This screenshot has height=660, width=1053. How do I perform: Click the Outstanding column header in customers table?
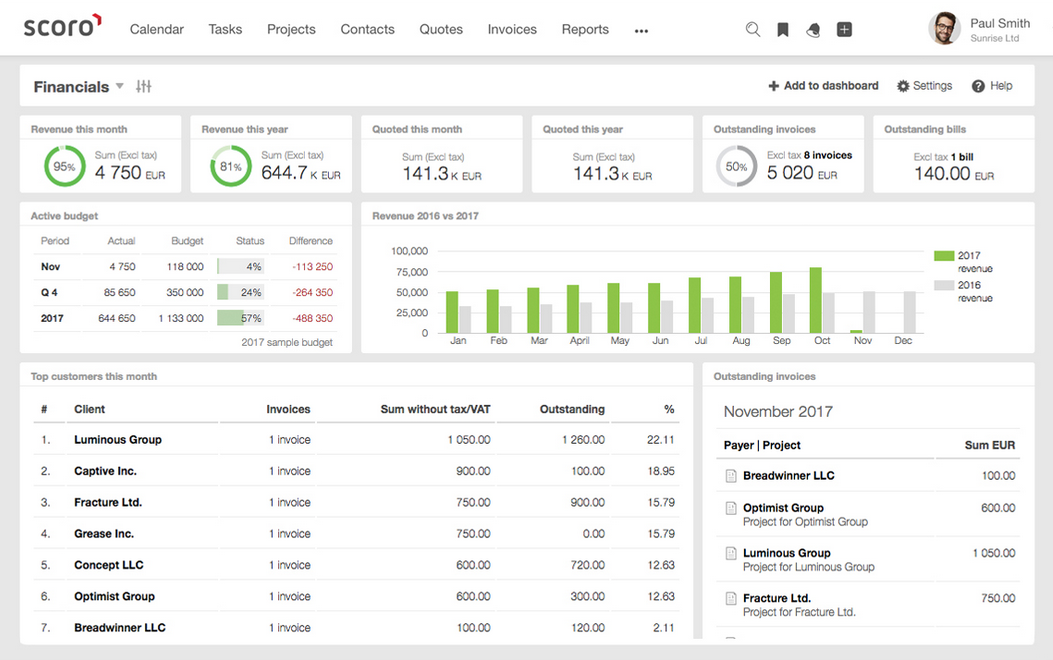pyautogui.click(x=572, y=410)
